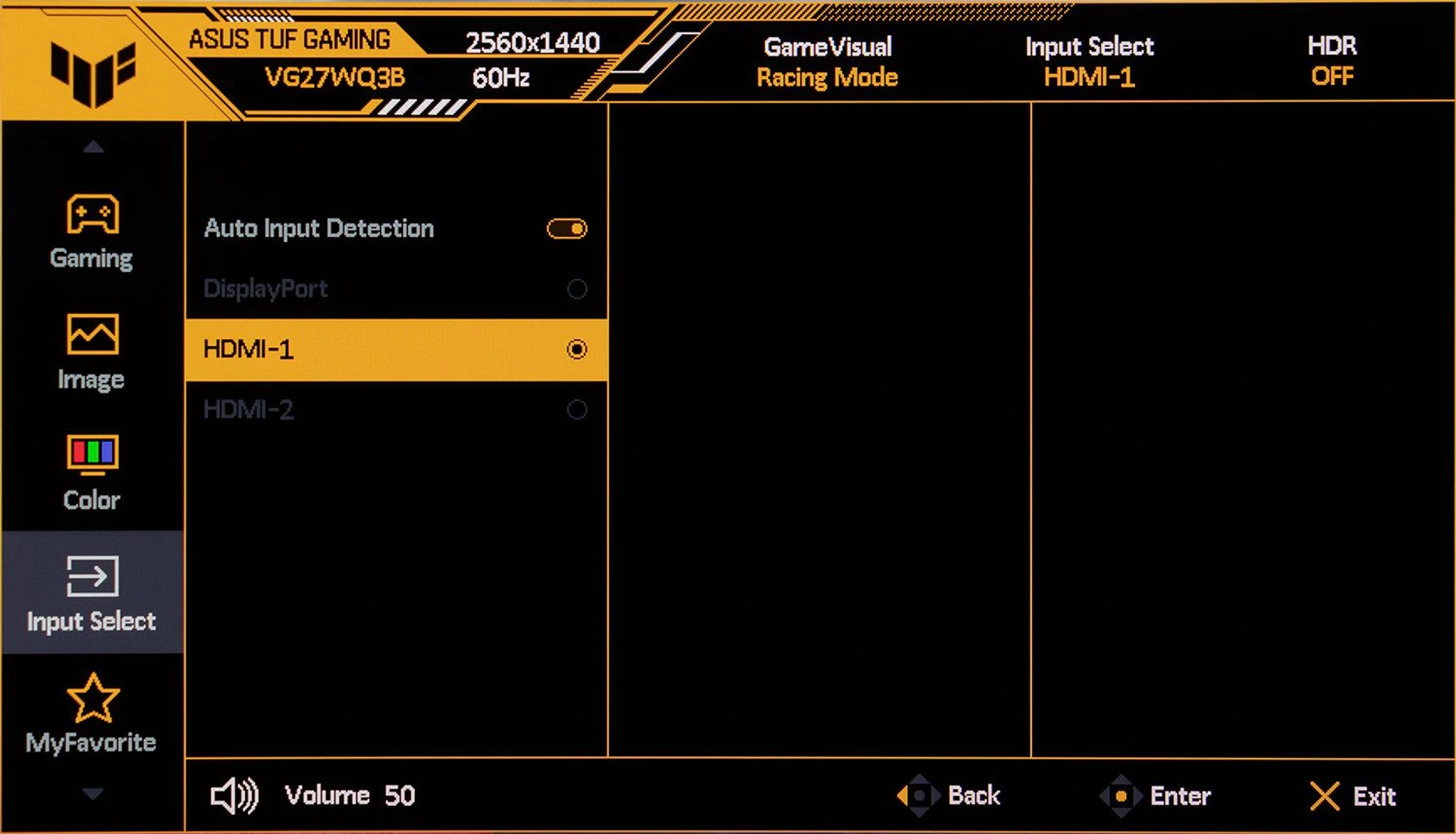Open the Color menu RGB icon
1456x834 pixels.
coord(93,455)
